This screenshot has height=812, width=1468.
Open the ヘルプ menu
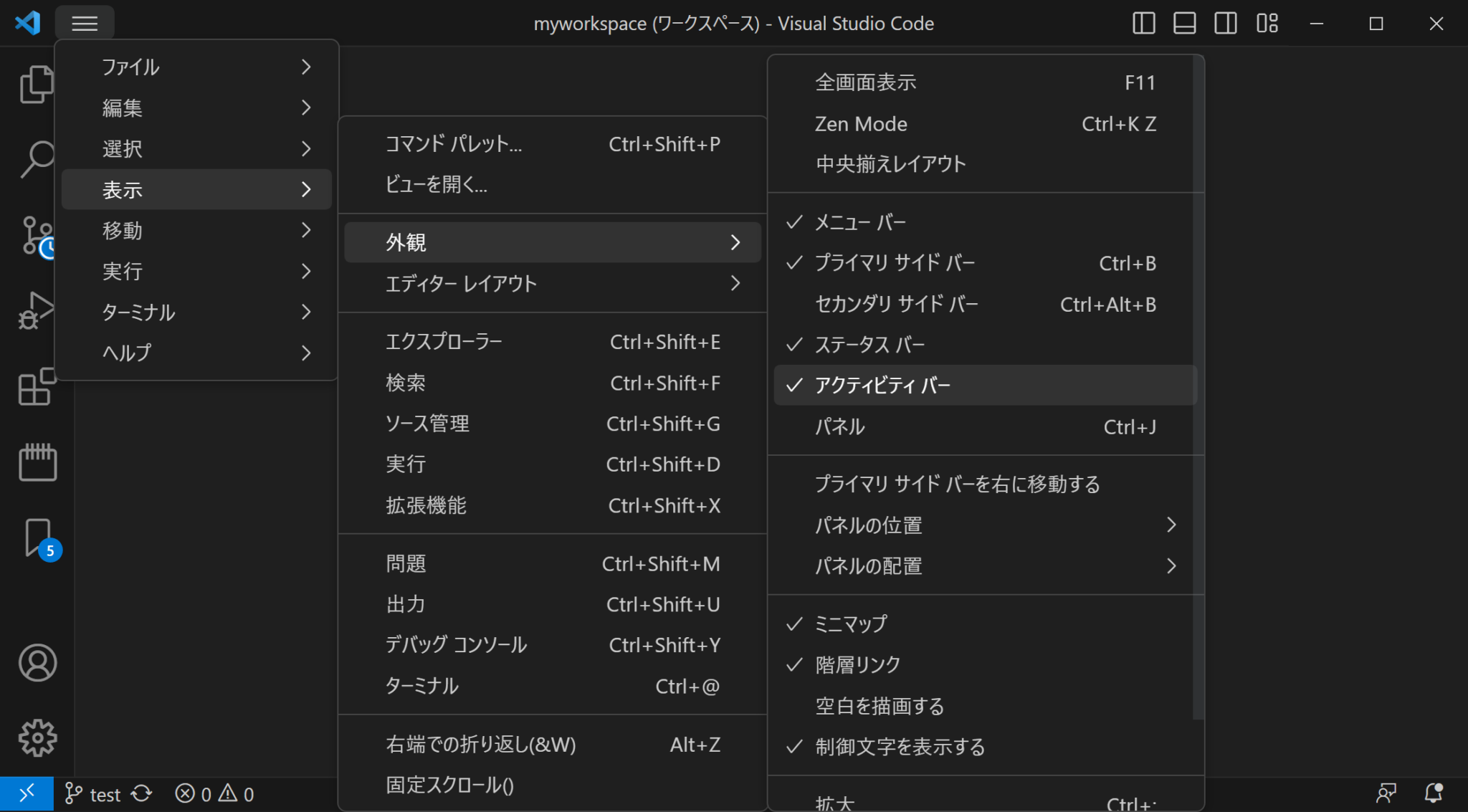click(127, 352)
